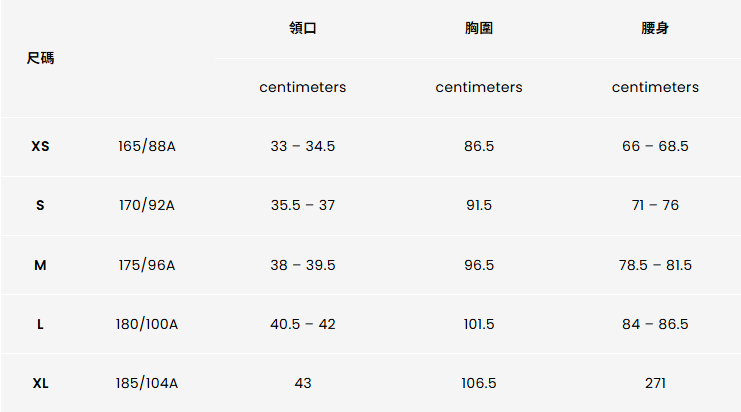Select the 180/100A size code cell
The width and height of the screenshot is (741, 412).
pyautogui.click(x=146, y=324)
